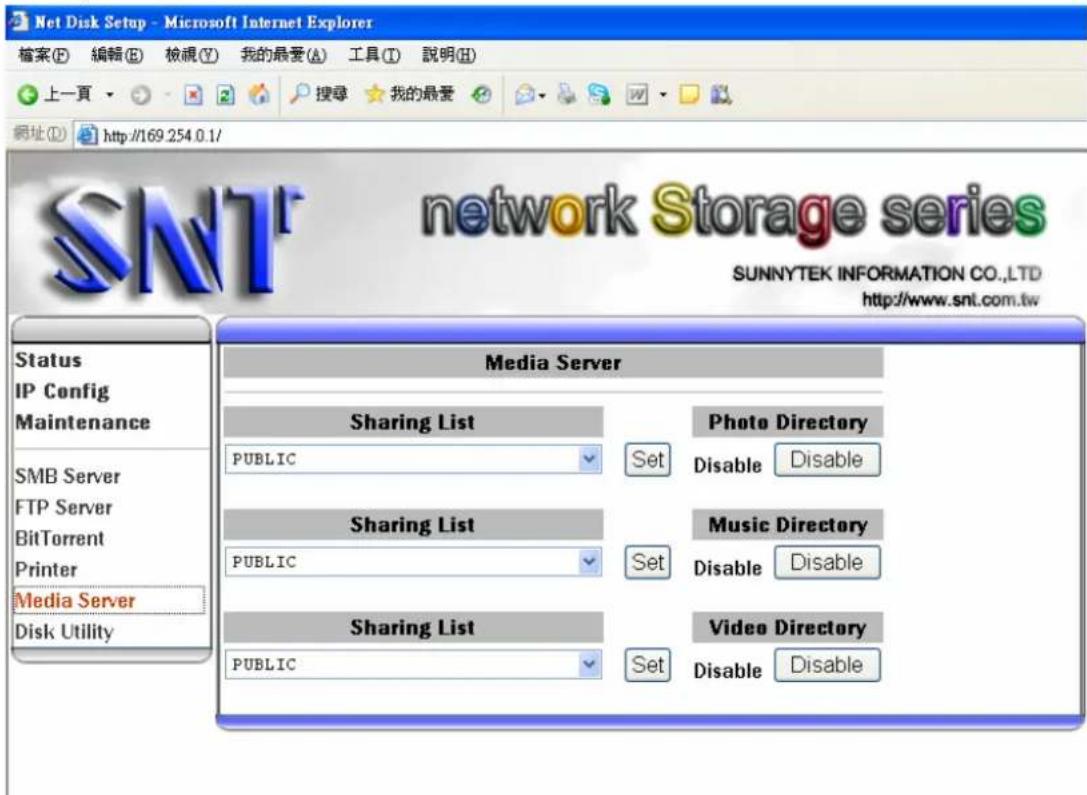Click the Print icon in toolbar
This screenshot has height=795, width=1087.
pyautogui.click(x=567, y=94)
